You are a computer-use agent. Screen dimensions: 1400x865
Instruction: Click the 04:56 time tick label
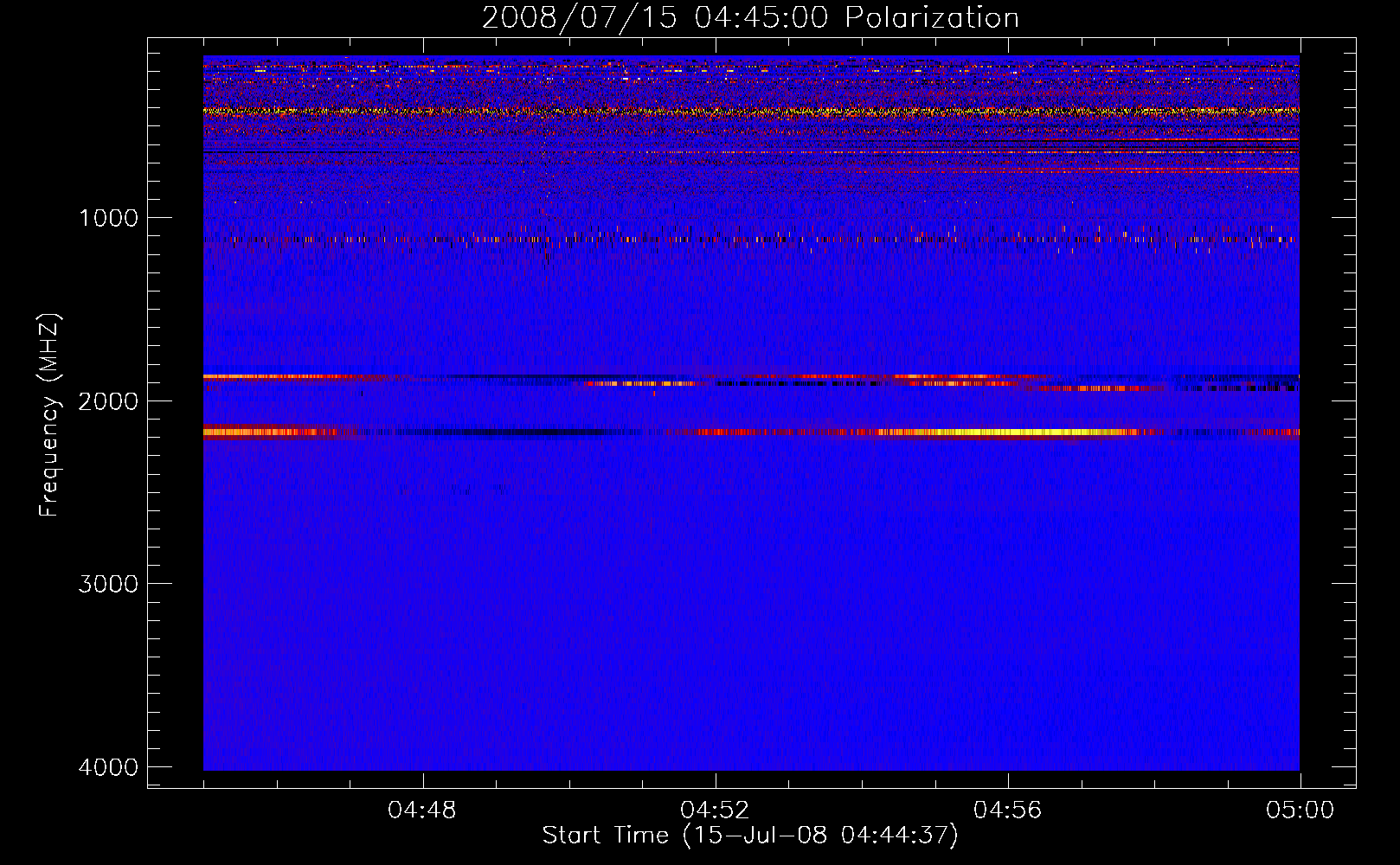pyautogui.click(x=1007, y=811)
